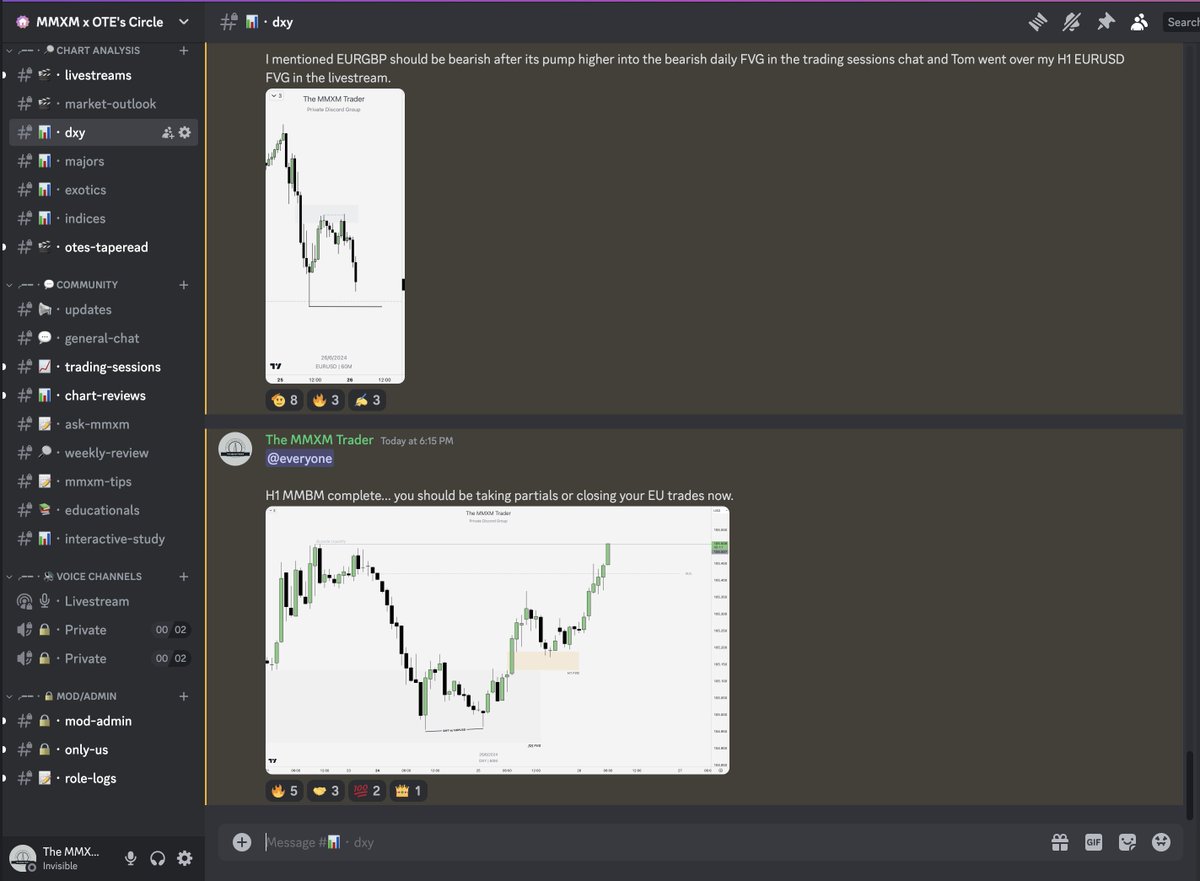The width and height of the screenshot is (1200, 881).
Task: Create channel in MOD/ADMIN with plus
Action: pos(183,696)
